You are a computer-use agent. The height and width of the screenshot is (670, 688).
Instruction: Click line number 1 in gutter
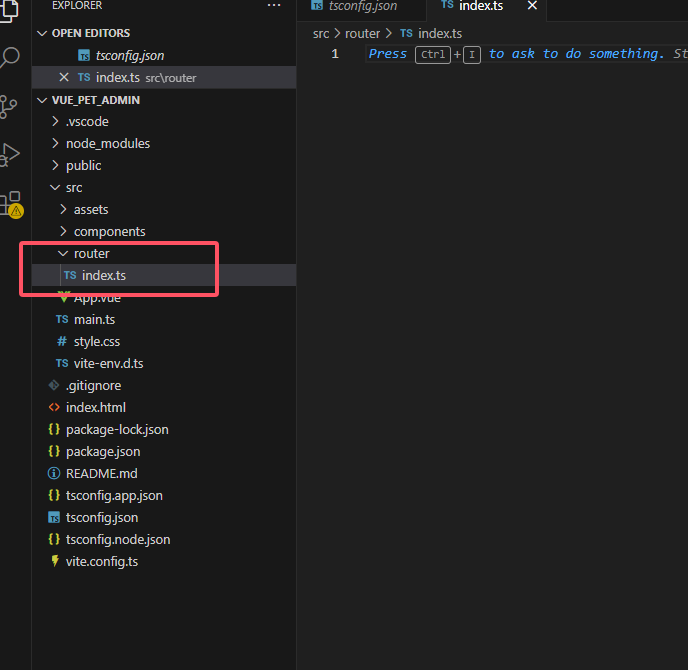[335, 54]
